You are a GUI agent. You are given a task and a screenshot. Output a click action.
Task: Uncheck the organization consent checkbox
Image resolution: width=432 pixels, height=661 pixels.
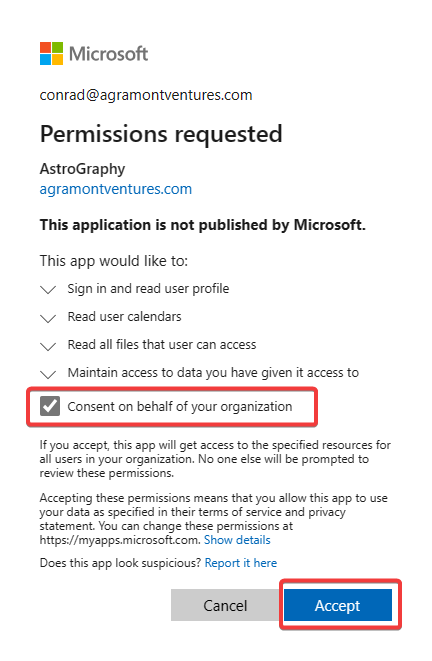pyautogui.click(x=50, y=406)
